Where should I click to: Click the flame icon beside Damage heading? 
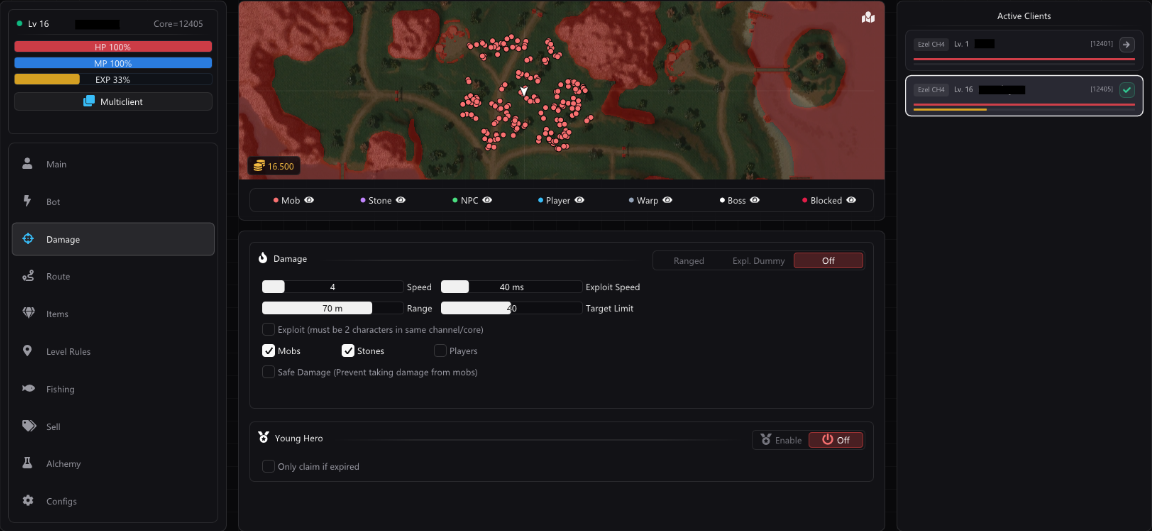point(263,259)
